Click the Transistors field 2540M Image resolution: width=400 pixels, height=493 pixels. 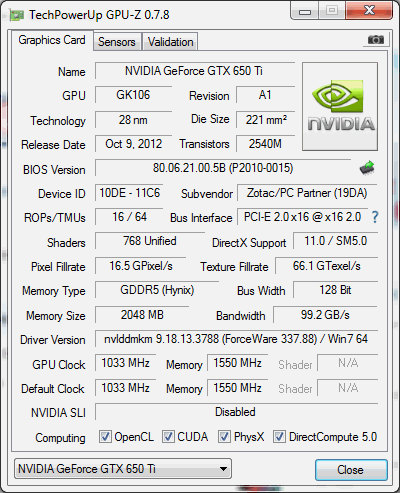click(265, 144)
